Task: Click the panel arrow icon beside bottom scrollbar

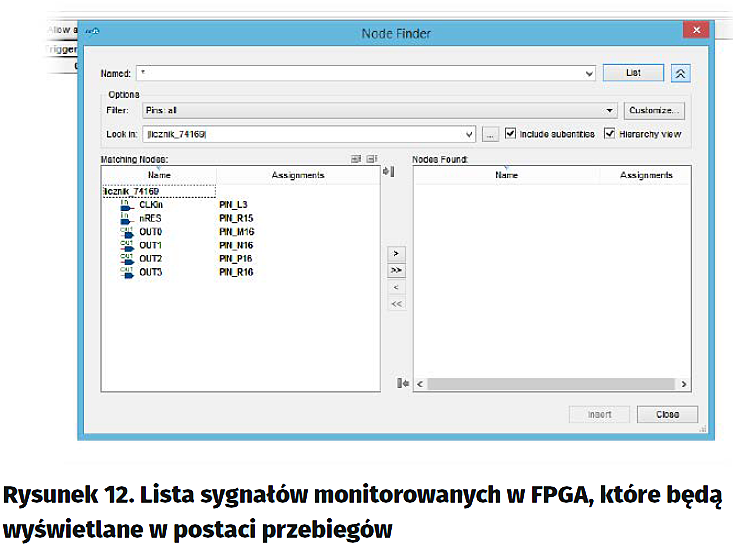Action: pyautogui.click(x=402, y=384)
